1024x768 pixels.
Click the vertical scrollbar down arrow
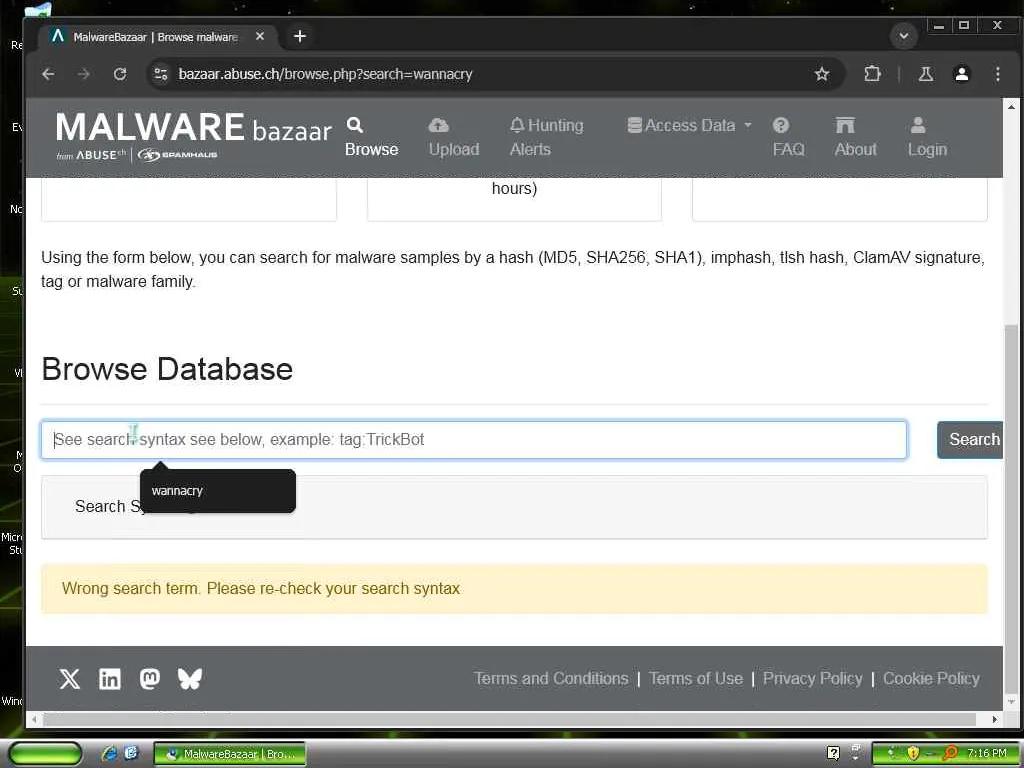[1012, 703]
